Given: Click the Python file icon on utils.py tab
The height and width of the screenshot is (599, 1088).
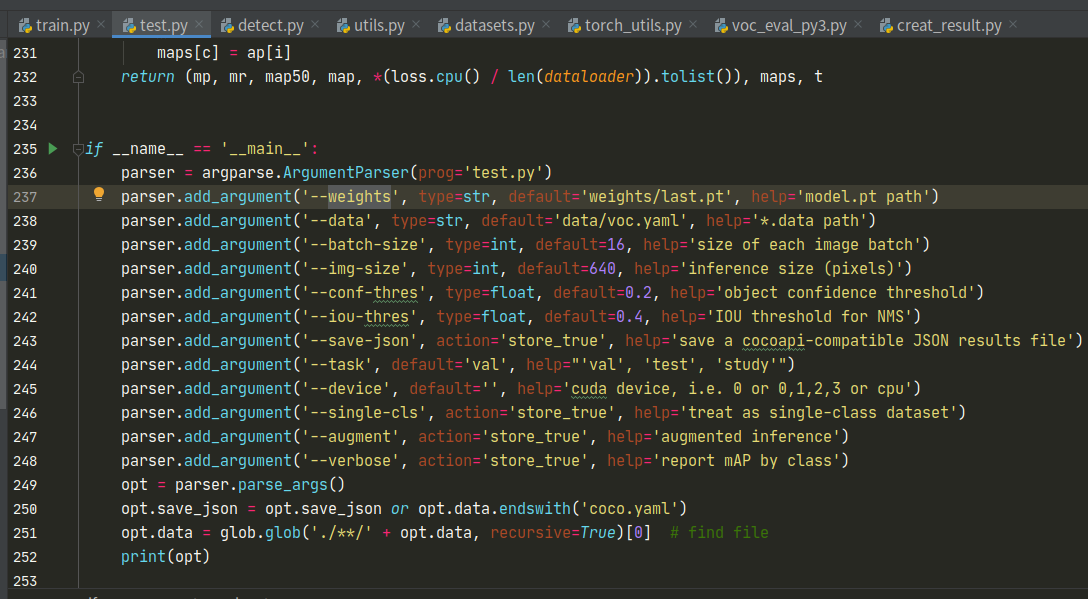Looking at the screenshot, I should click(343, 26).
